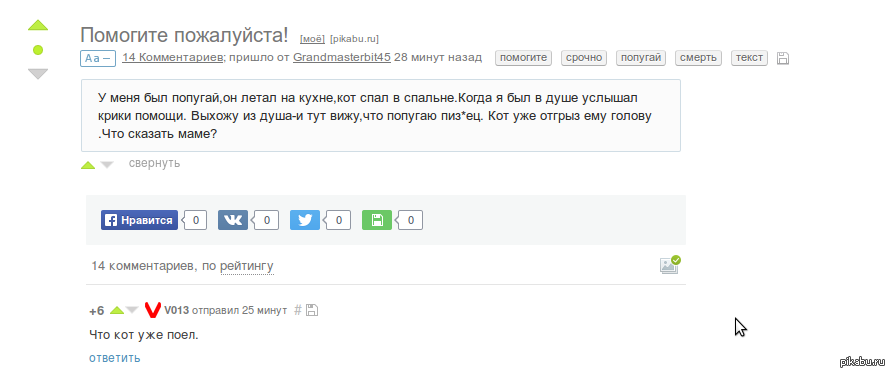Click the green rating dot beside the title
This screenshot has width=890, height=373.
click(38, 50)
